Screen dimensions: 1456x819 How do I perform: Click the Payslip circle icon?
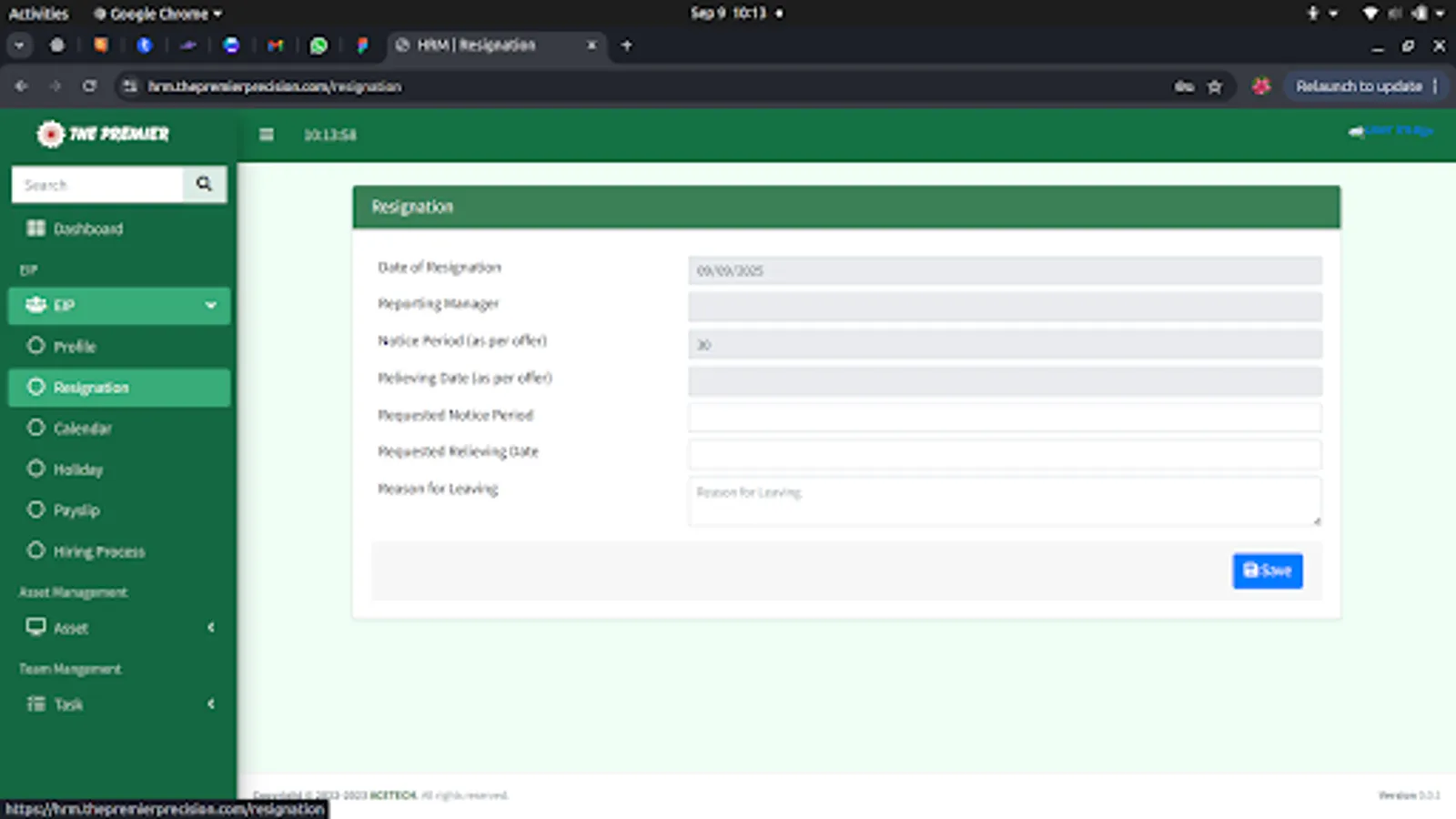(35, 510)
